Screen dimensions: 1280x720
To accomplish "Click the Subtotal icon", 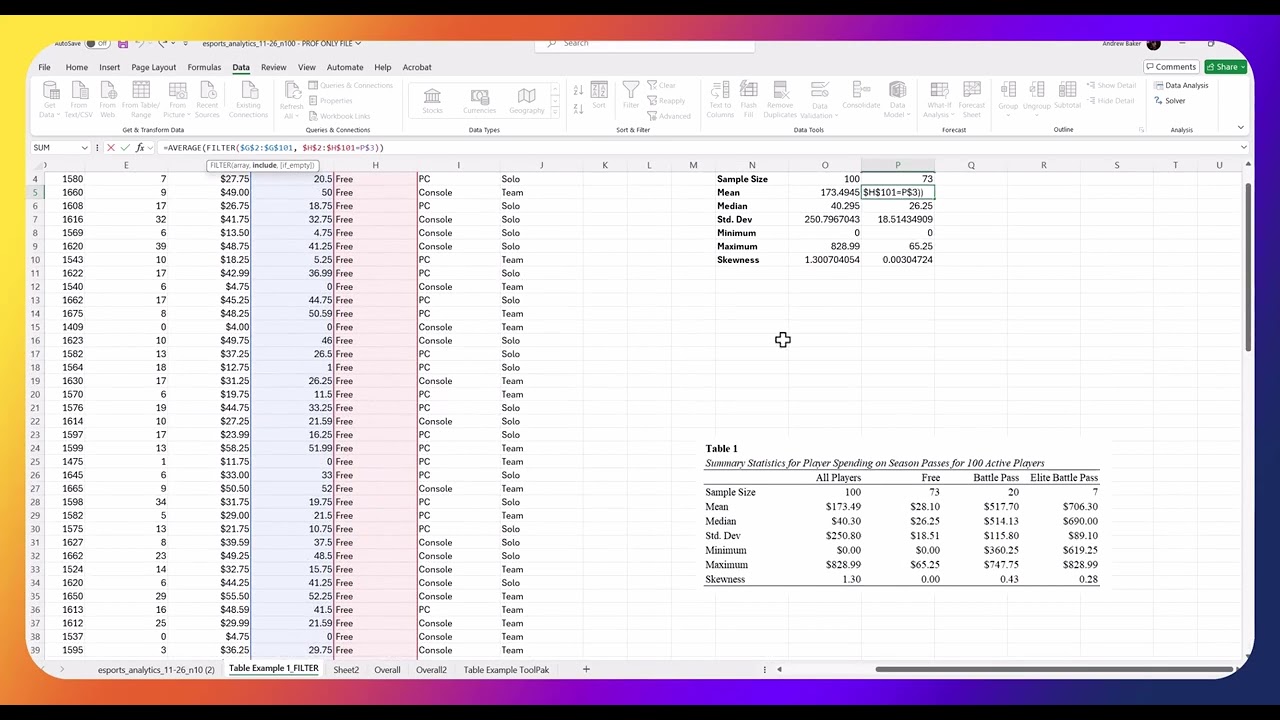I will 1067,91.
